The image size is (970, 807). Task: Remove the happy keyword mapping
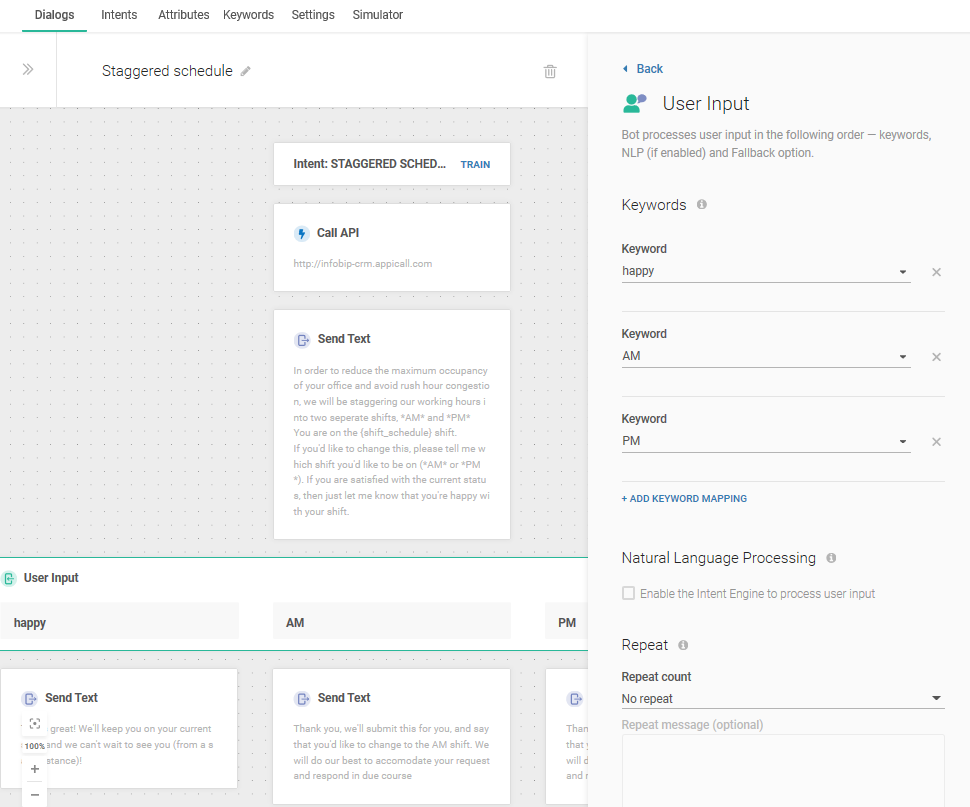point(936,272)
